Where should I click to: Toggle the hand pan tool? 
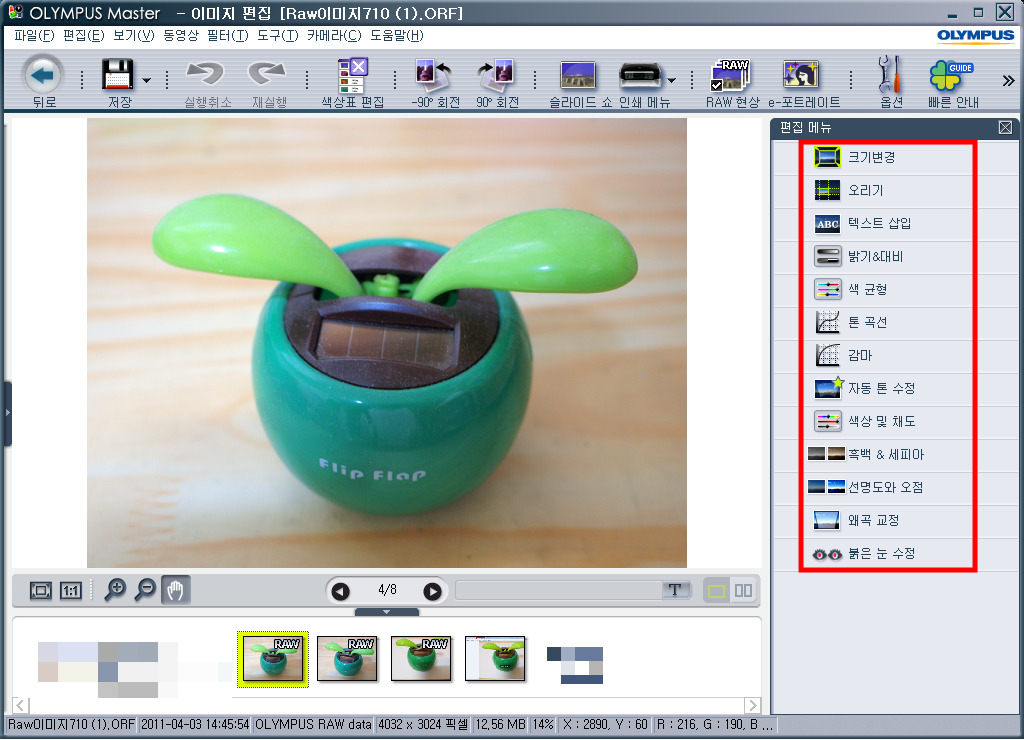point(176,590)
